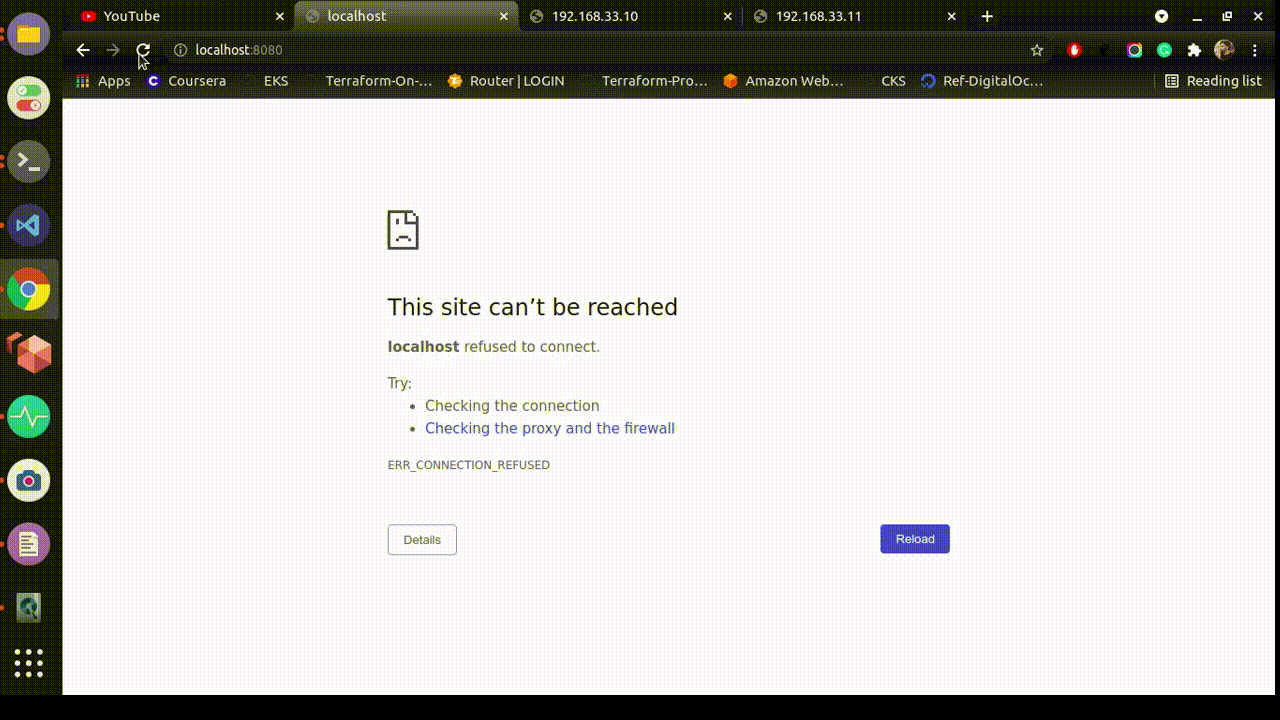Switch to the YouTube tab
Viewport: 1280px width, 720px height.
182,16
